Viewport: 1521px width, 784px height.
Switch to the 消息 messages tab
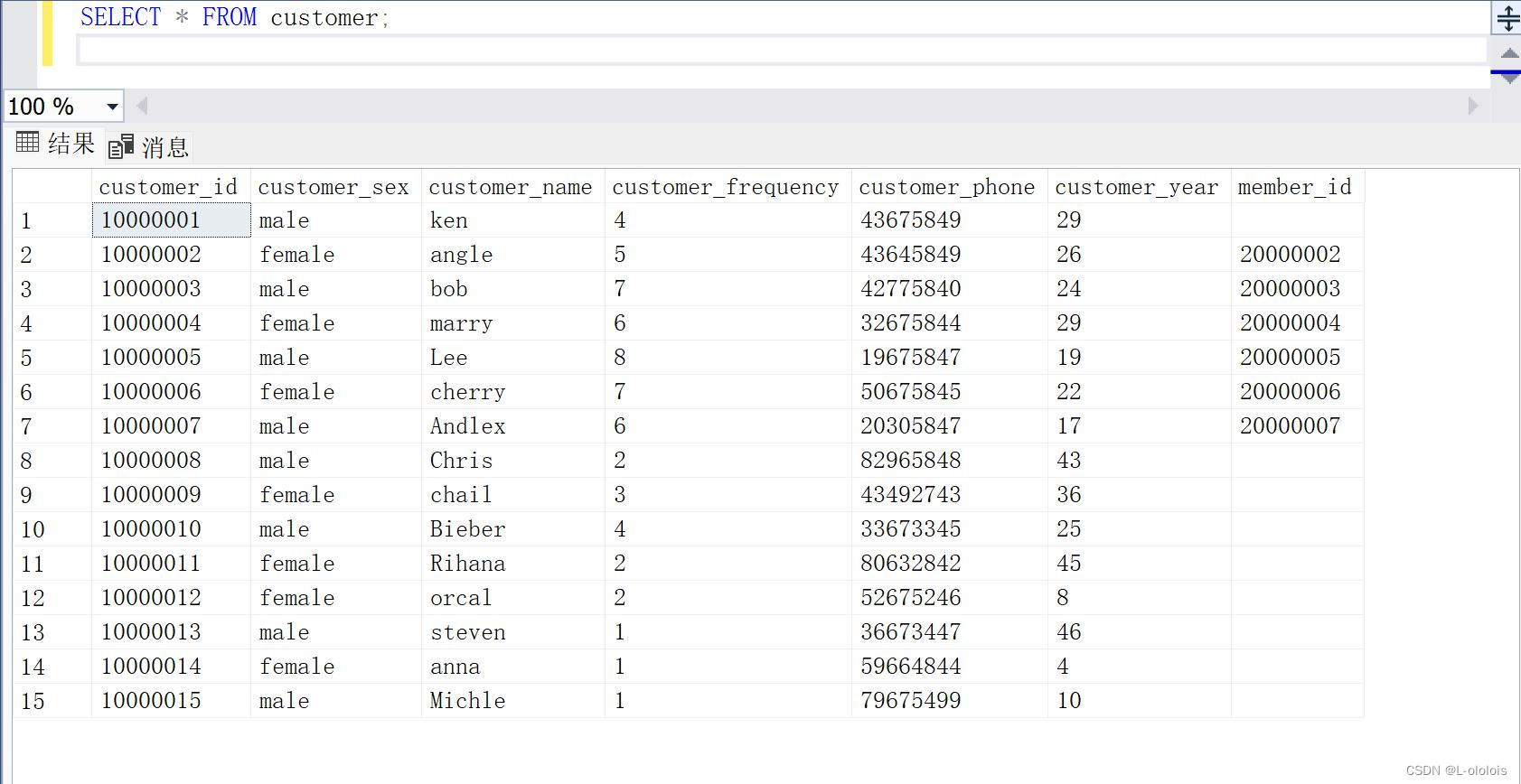tap(149, 146)
